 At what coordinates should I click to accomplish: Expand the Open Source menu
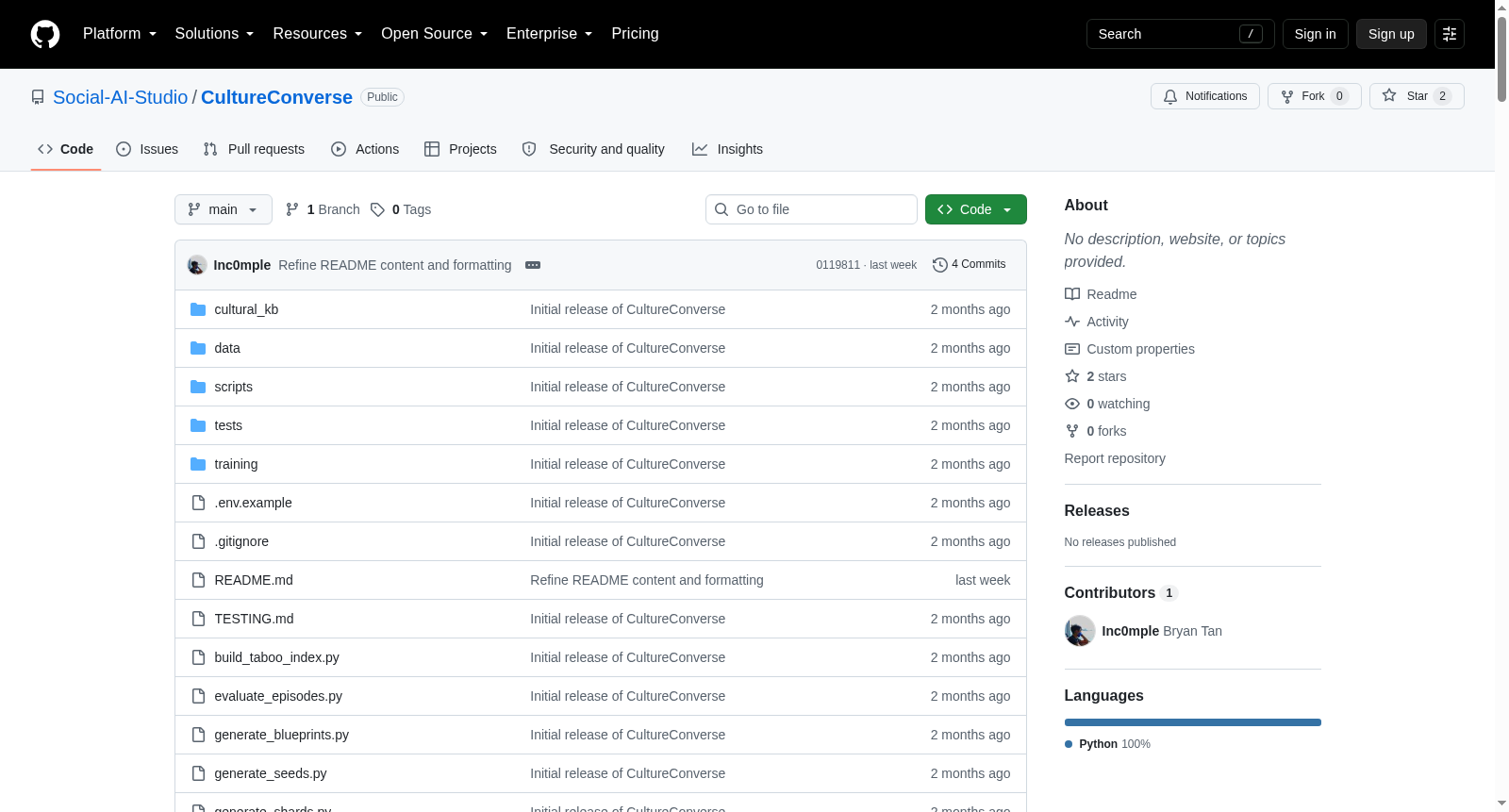click(434, 34)
